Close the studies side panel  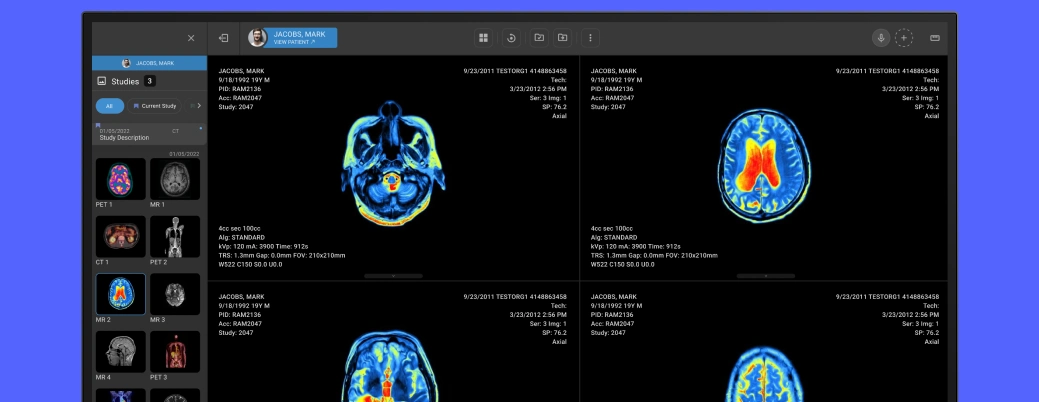coord(191,38)
